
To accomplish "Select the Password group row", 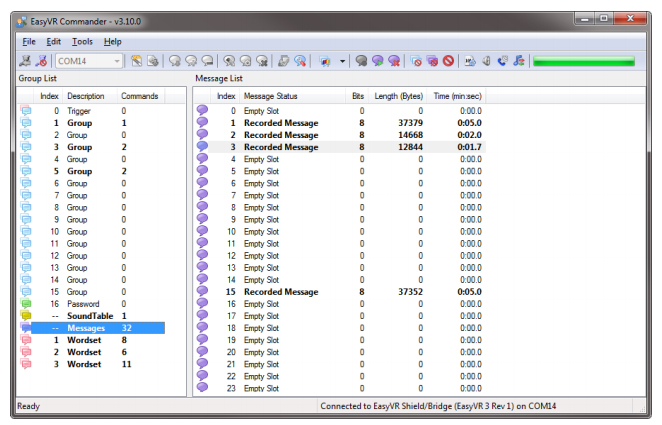I will click(x=91, y=304).
